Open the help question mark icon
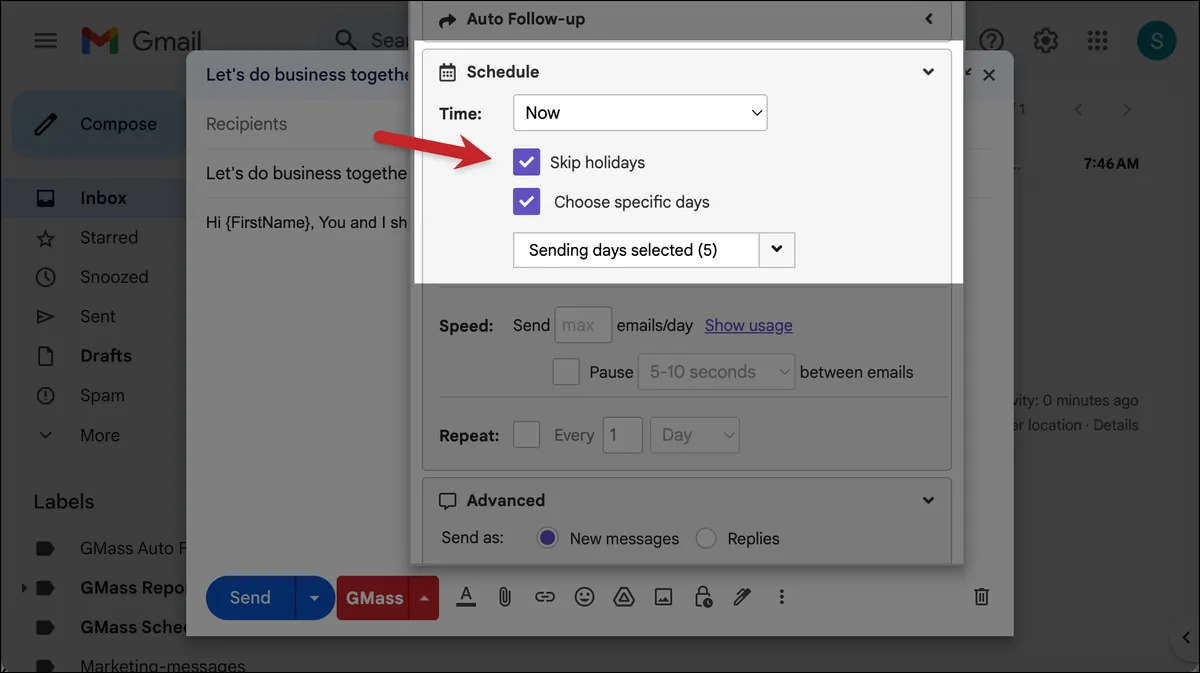The image size is (1200, 673). (991, 40)
